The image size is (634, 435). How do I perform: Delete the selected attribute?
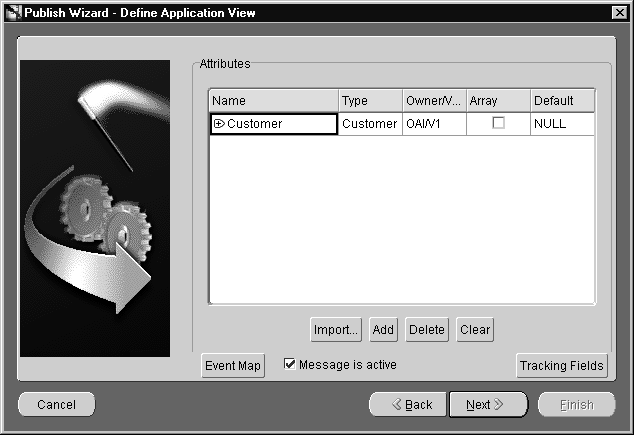(427, 329)
